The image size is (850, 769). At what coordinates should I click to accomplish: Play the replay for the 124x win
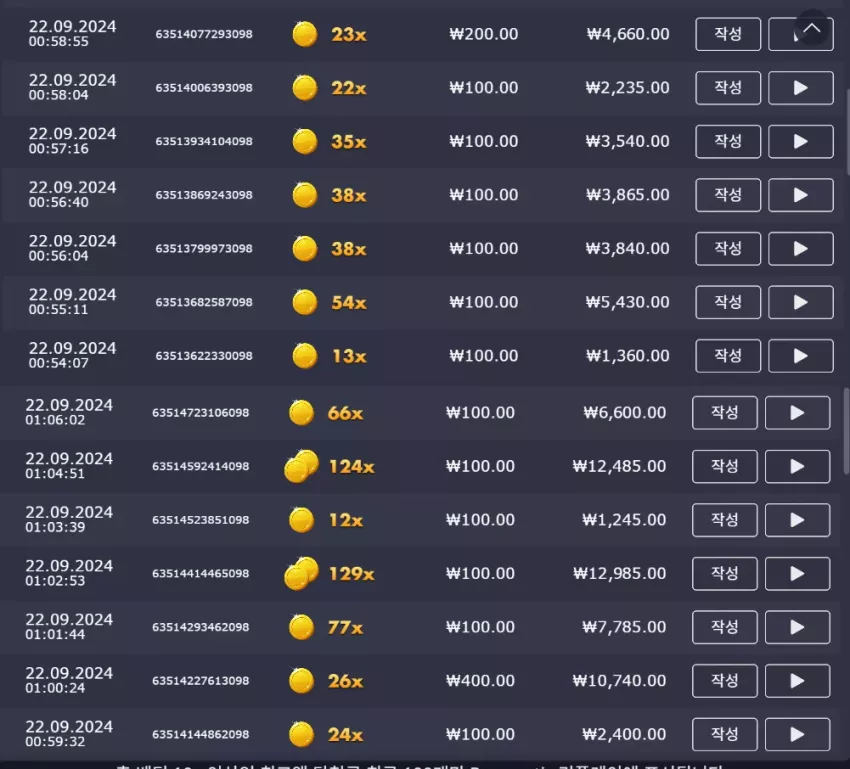coord(797,466)
